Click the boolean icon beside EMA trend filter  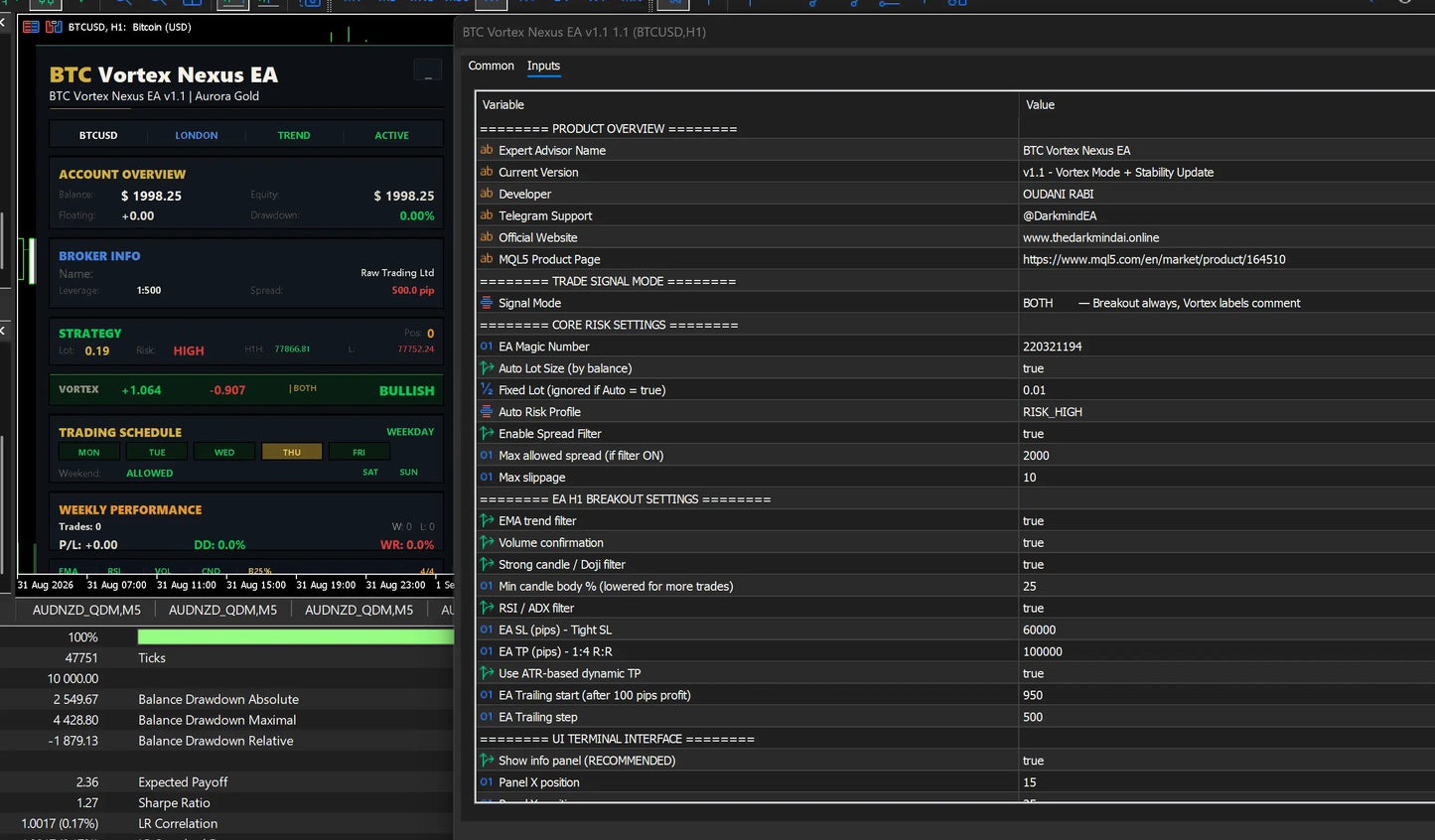487,520
